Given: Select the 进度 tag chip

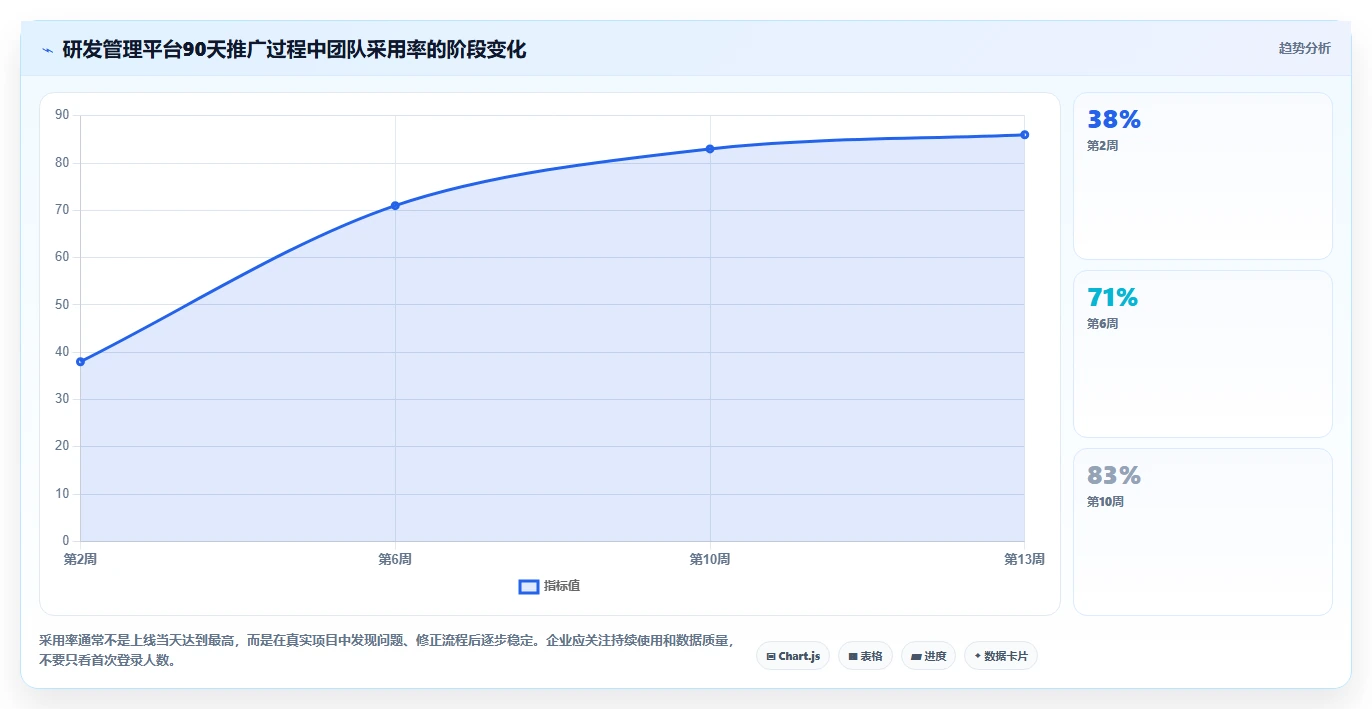Looking at the screenshot, I should coord(928,656).
